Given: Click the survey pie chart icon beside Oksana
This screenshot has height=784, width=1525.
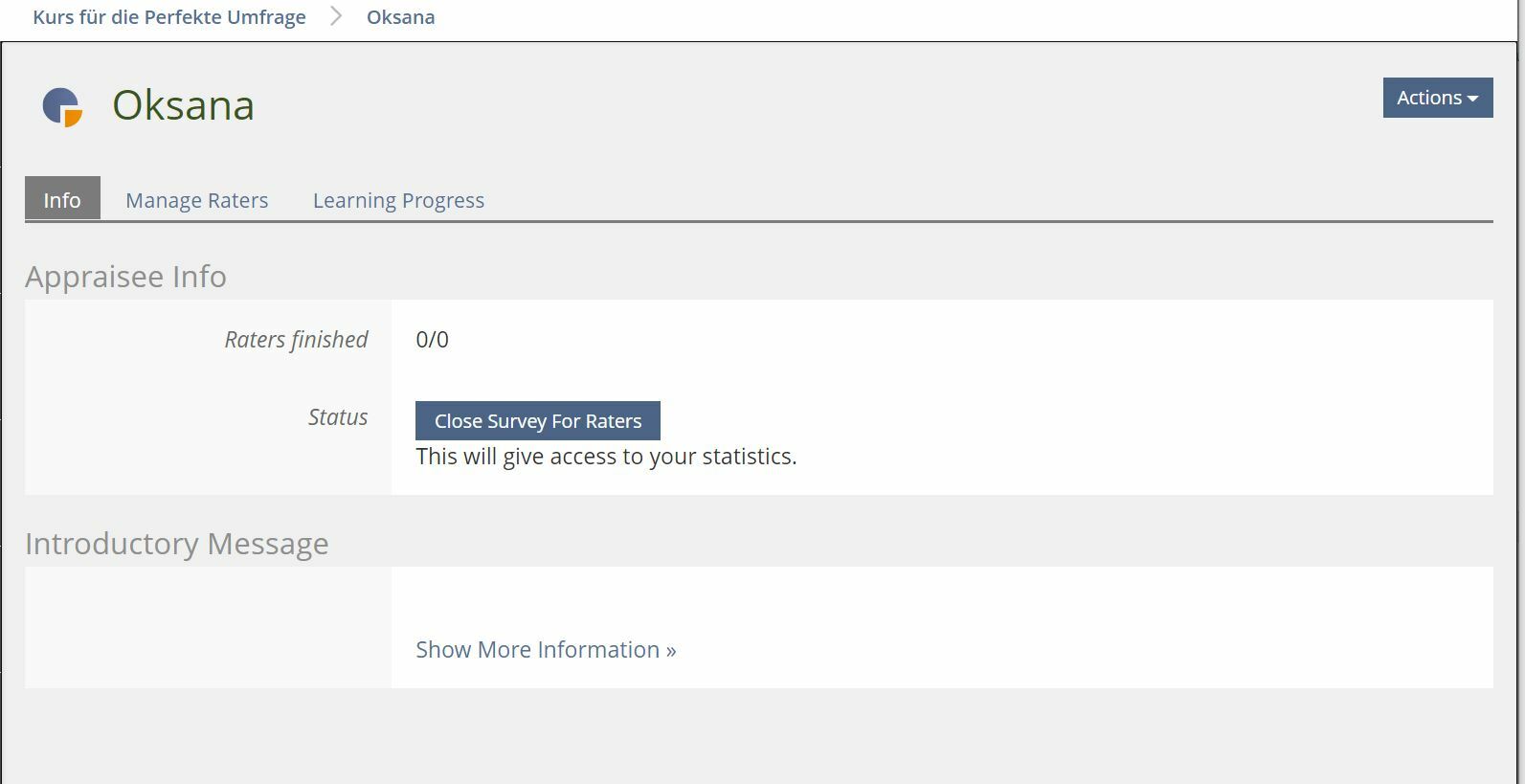Looking at the screenshot, I should point(62,106).
